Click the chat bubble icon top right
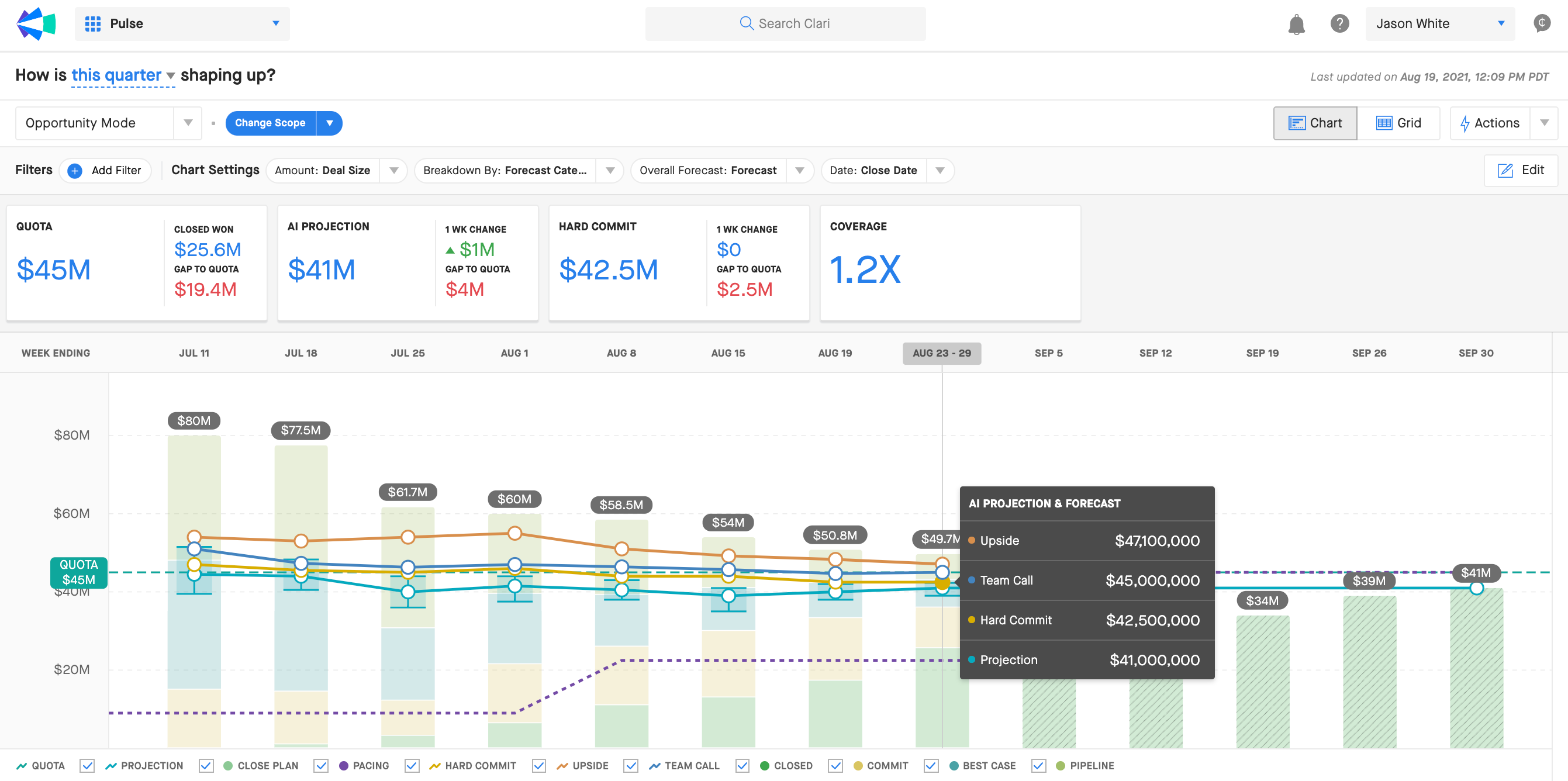This screenshot has width=1568, height=781. (x=1541, y=24)
